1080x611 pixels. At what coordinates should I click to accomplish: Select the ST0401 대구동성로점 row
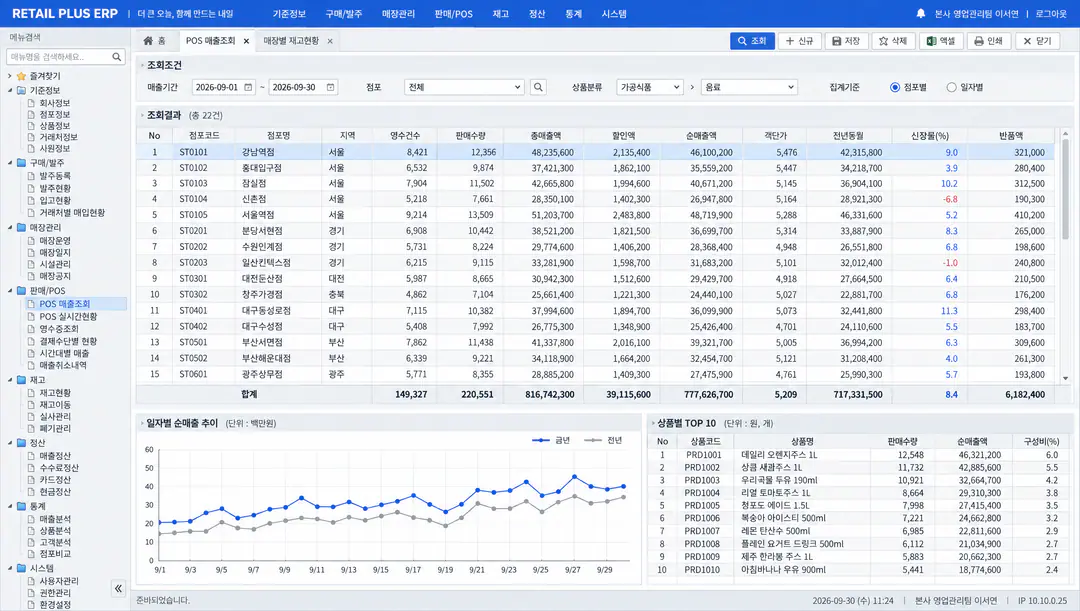595,311
